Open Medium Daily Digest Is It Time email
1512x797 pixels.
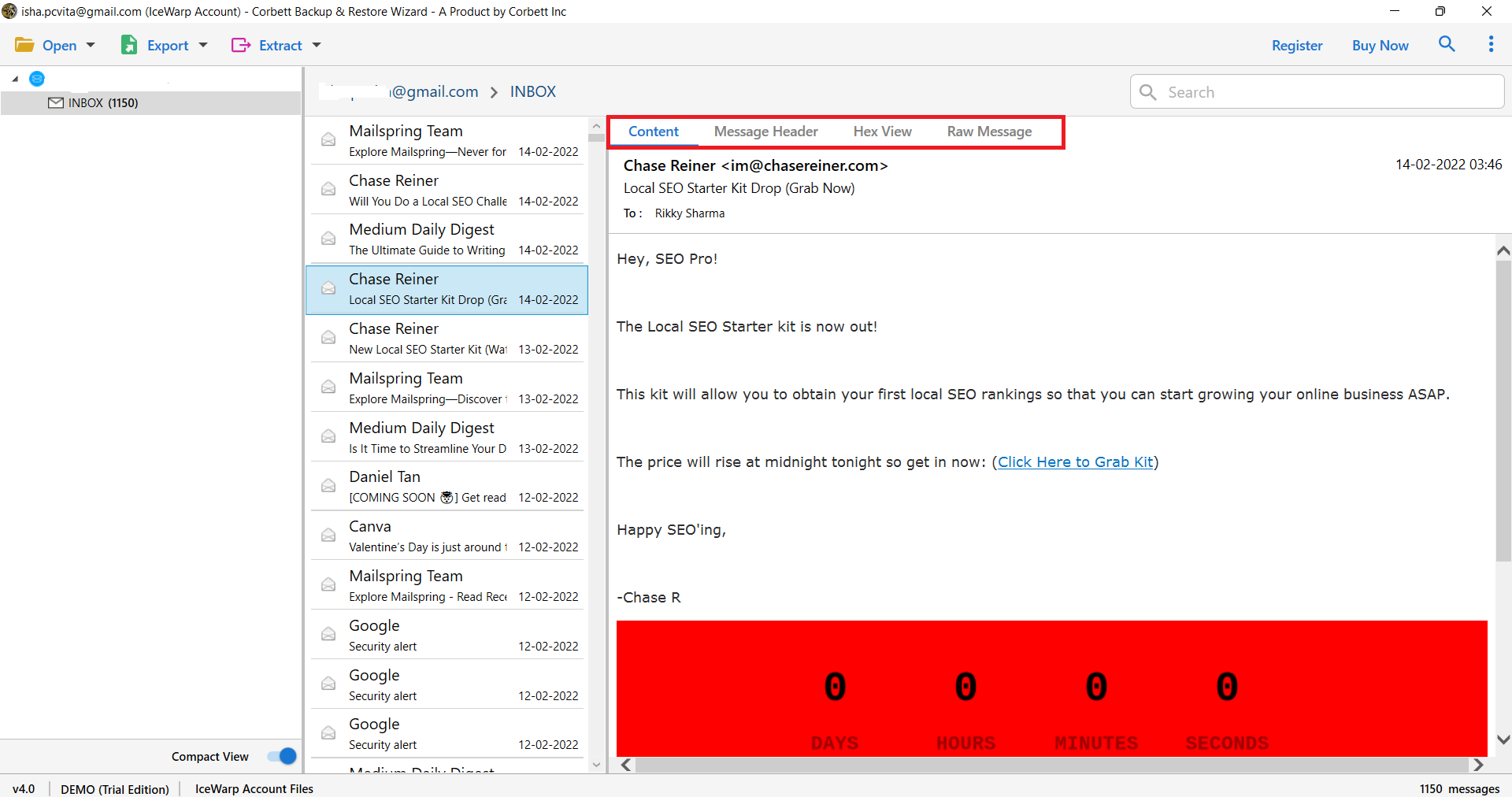click(x=447, y=437)
